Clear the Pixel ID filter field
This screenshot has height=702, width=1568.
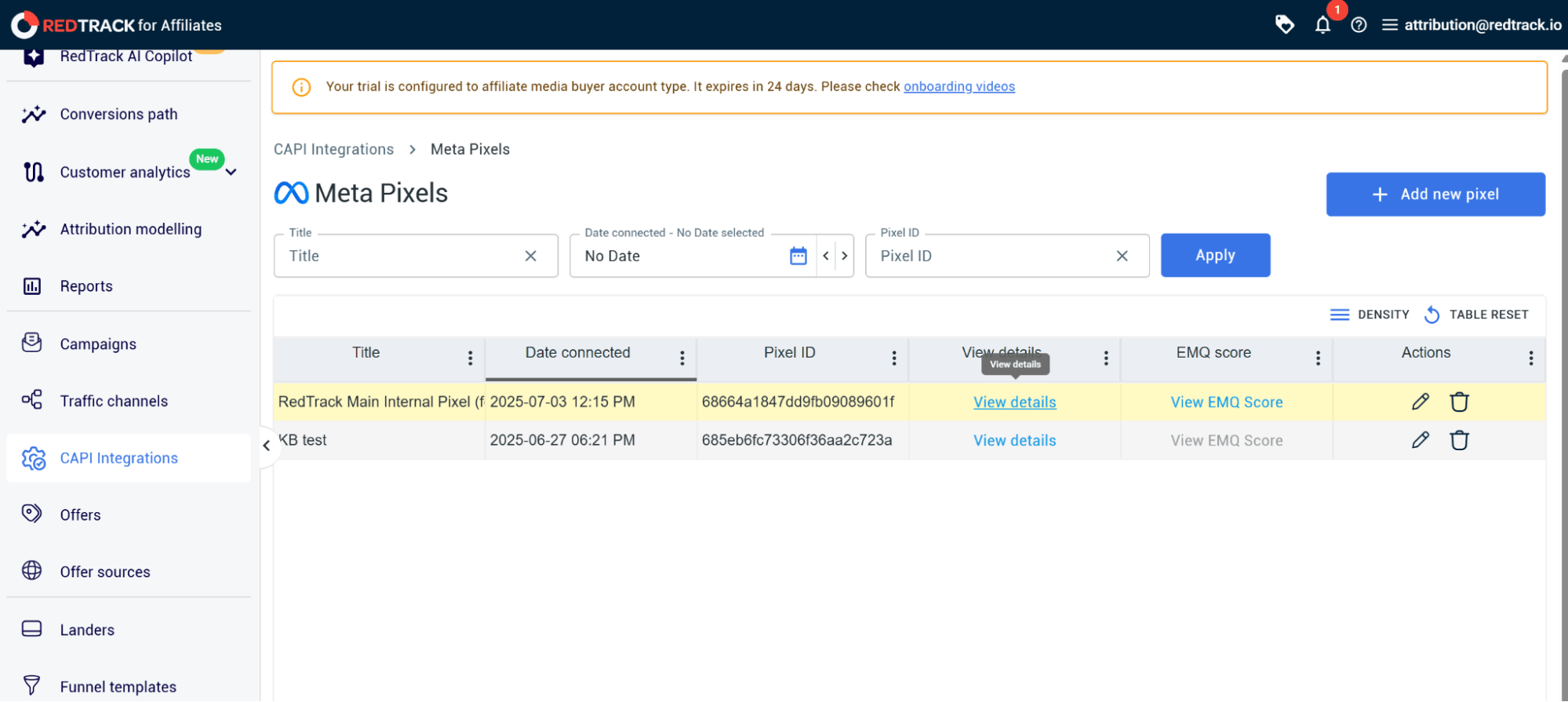coord(1122,256)
